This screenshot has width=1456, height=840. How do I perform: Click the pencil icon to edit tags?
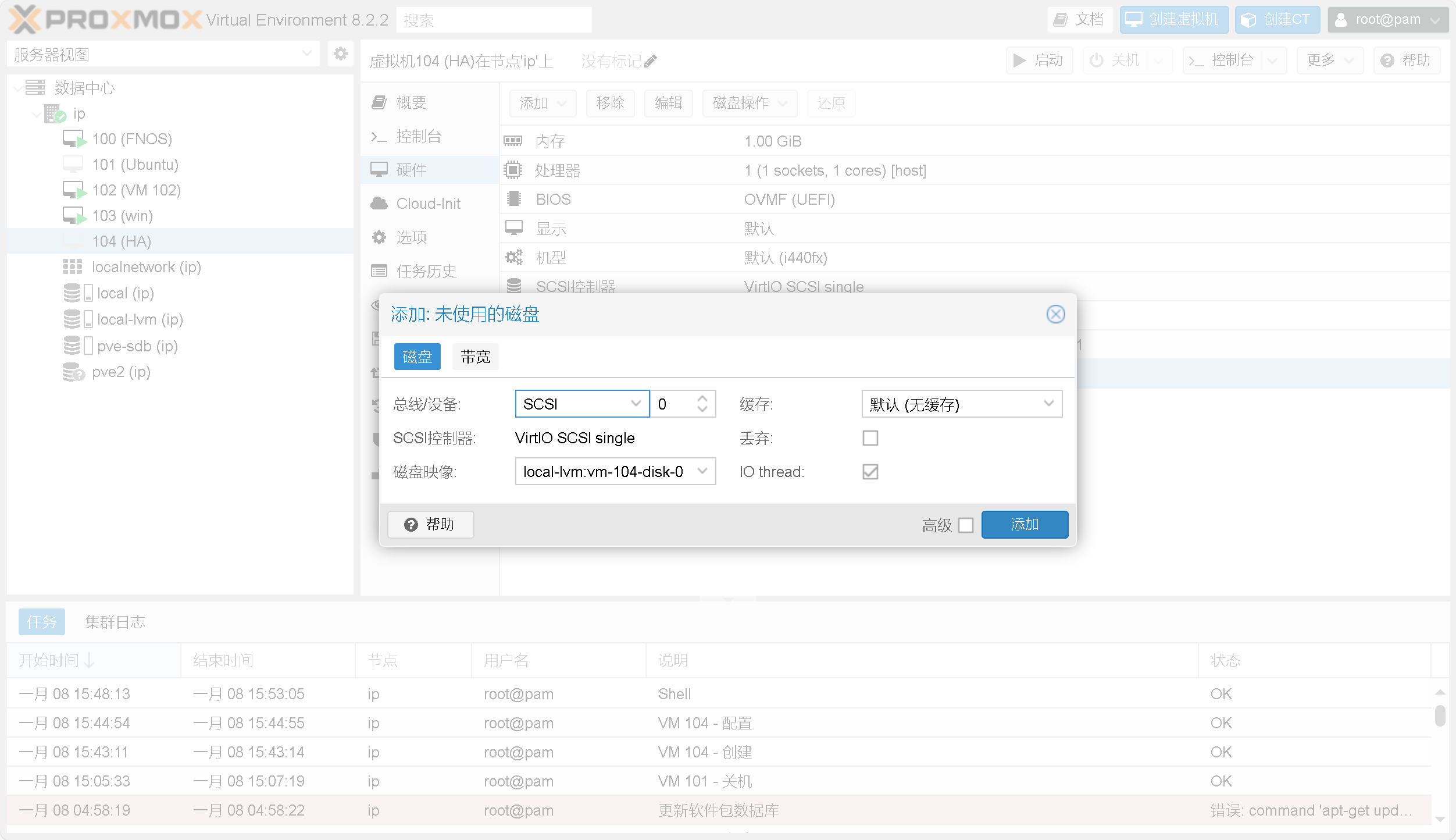[x=651, y=61]
